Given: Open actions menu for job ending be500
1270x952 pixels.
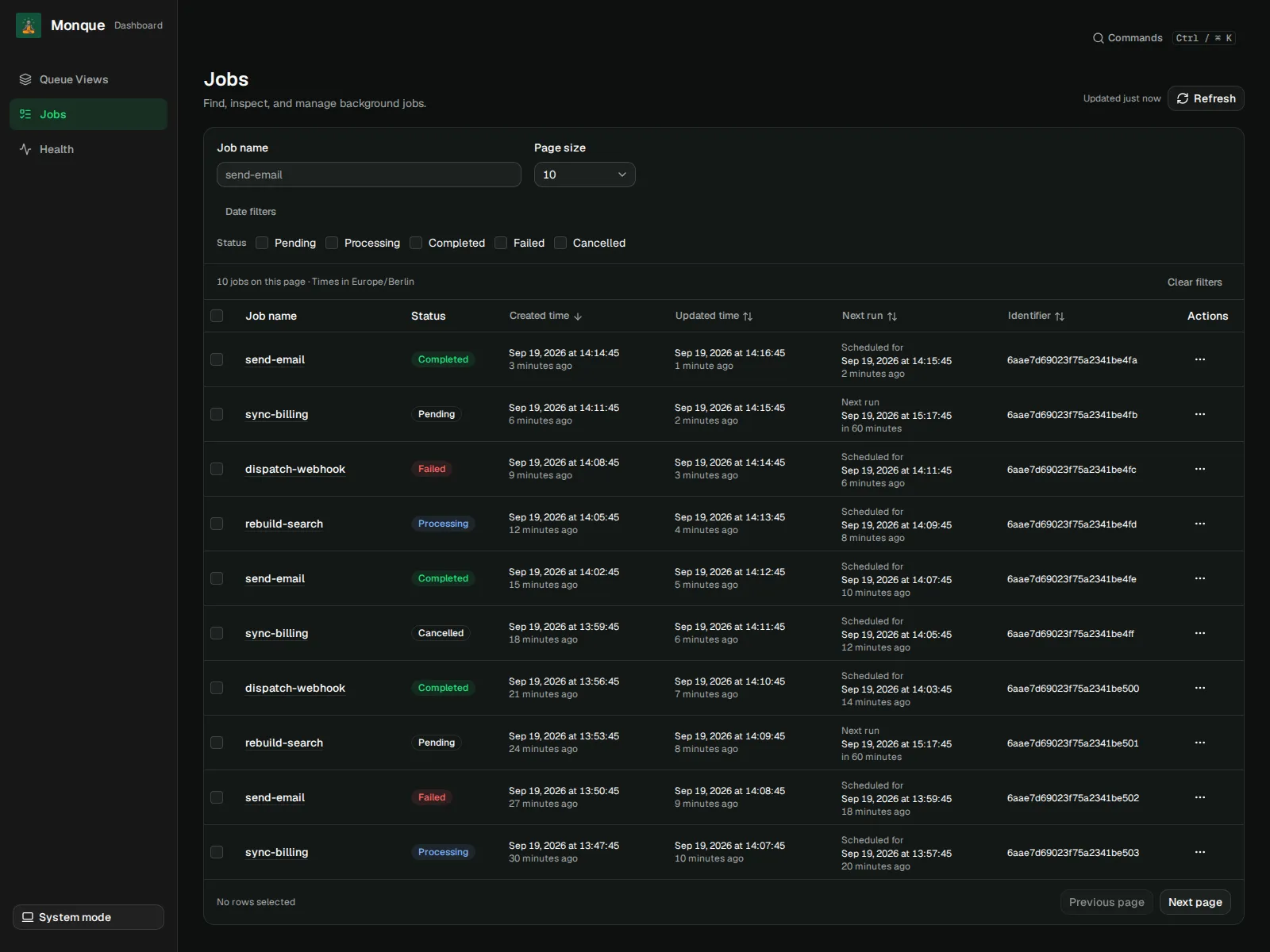Looking at the screenshot, I should click(1200, 688).
